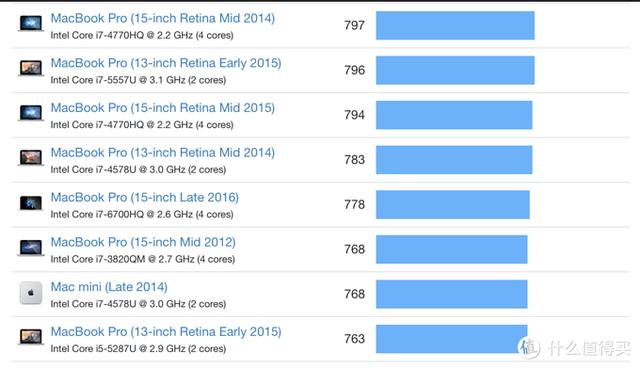Open the Mac mini (Late 2014) link
The width and height of the screenshot is (640, 369).
(109, 287)
